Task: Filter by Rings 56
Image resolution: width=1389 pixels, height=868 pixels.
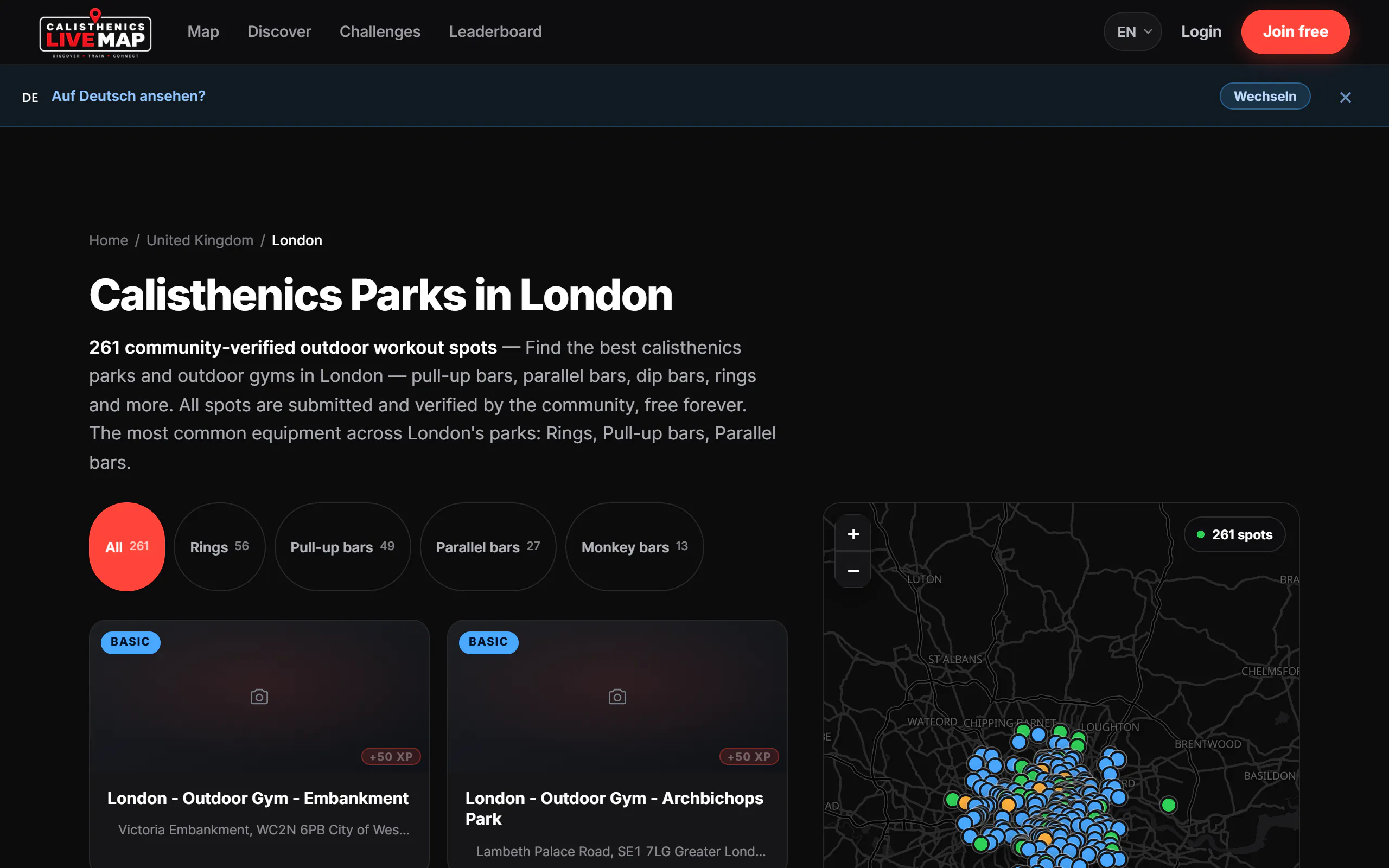Action: pos(219,546)
